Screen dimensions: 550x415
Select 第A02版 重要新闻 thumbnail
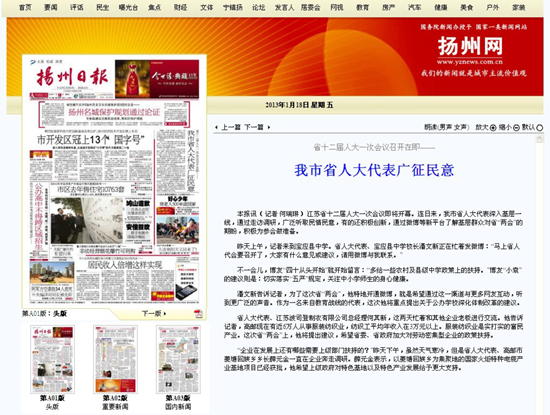[x=115, y=359]
